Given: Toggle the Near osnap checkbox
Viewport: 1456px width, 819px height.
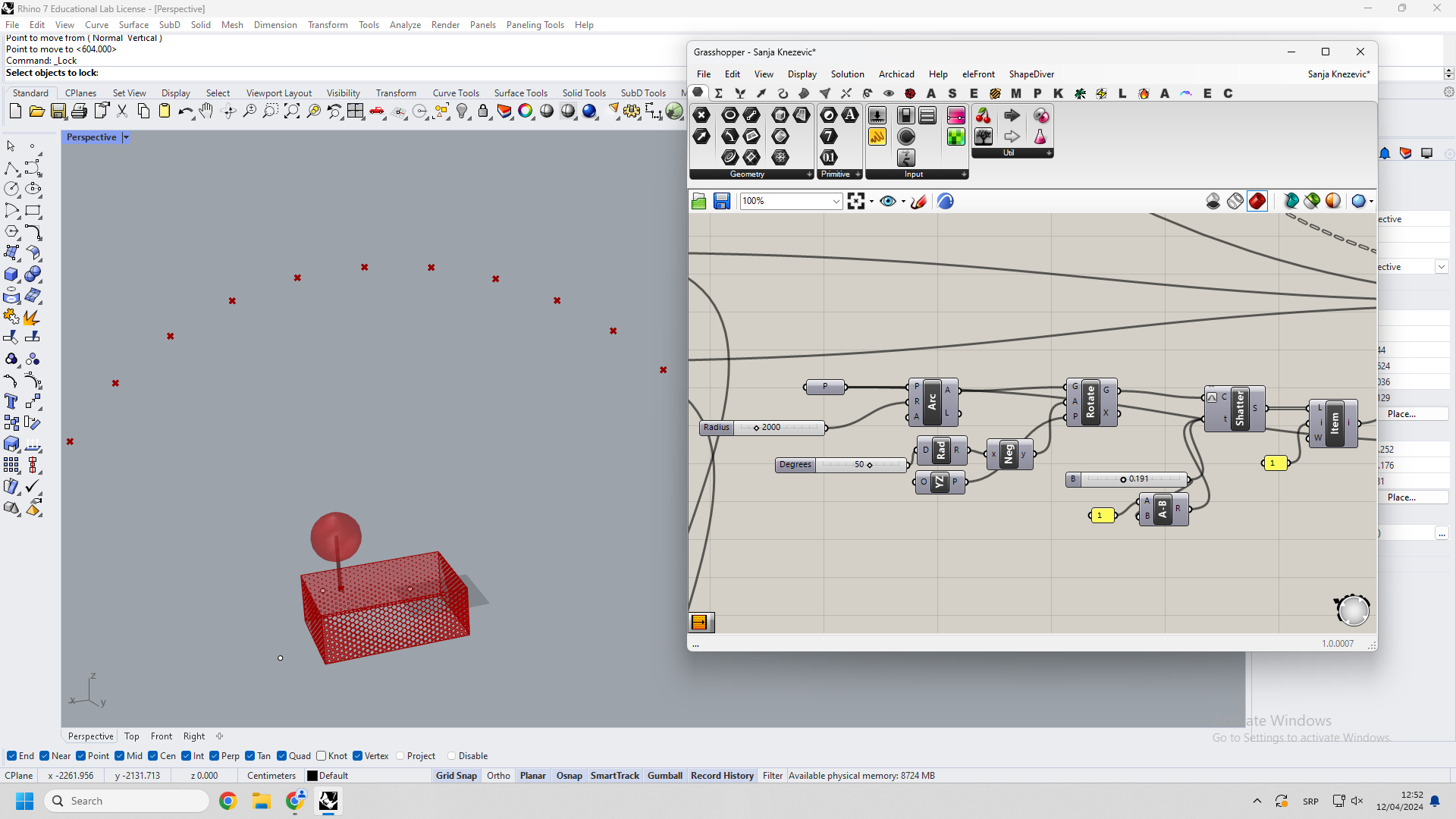Looking at the screenshot, I should tap(44, 756).
